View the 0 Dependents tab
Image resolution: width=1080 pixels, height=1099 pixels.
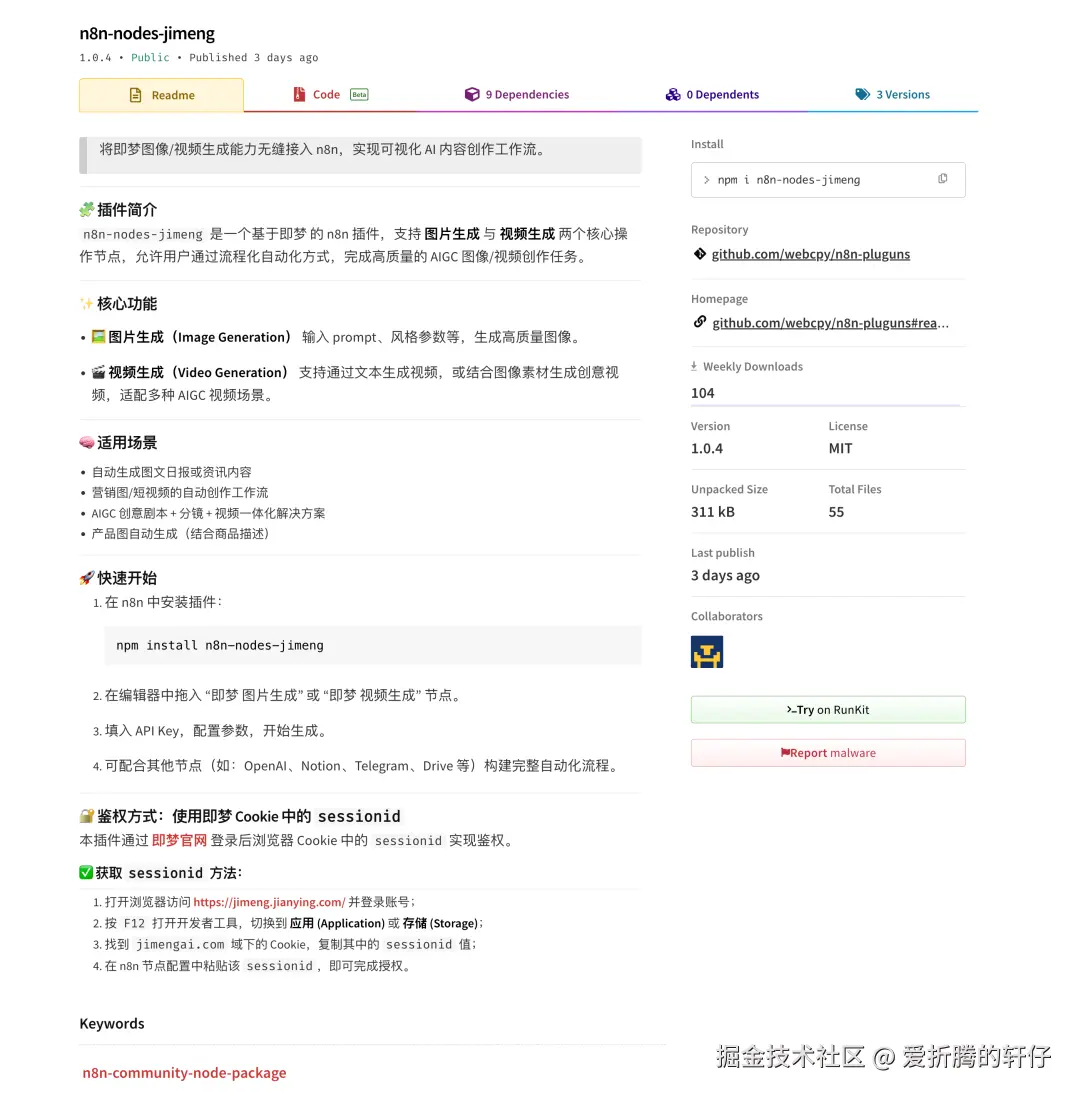pos(712,95)
